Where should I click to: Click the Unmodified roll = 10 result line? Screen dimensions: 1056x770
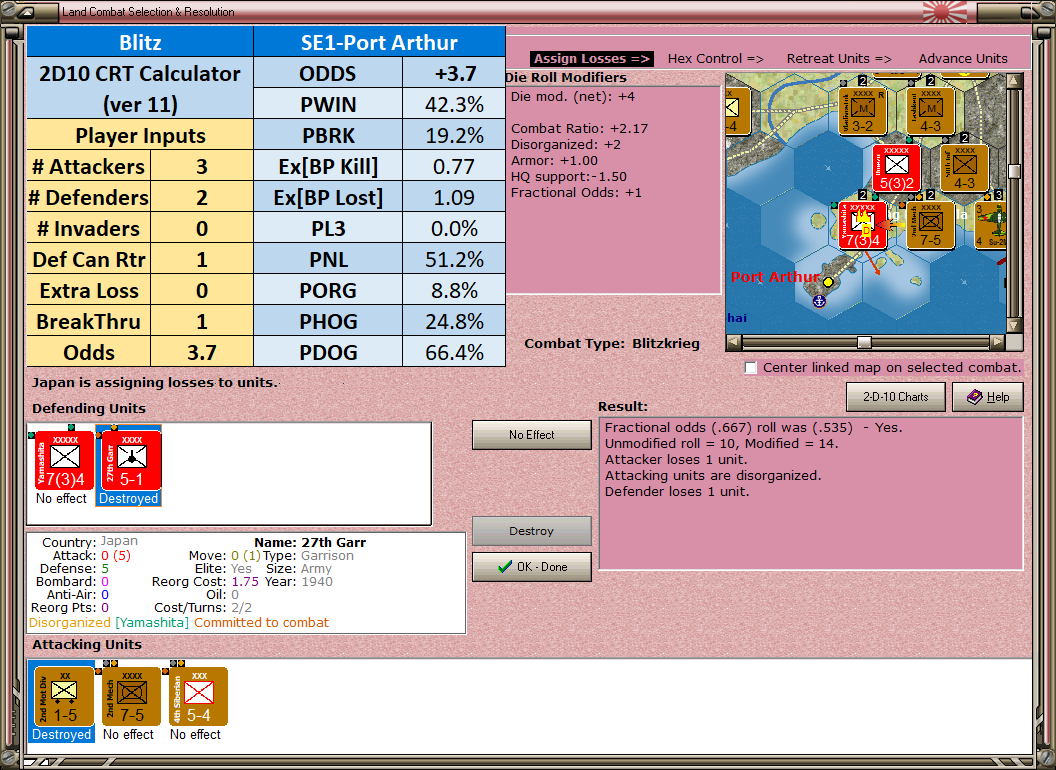click(721, 443)
